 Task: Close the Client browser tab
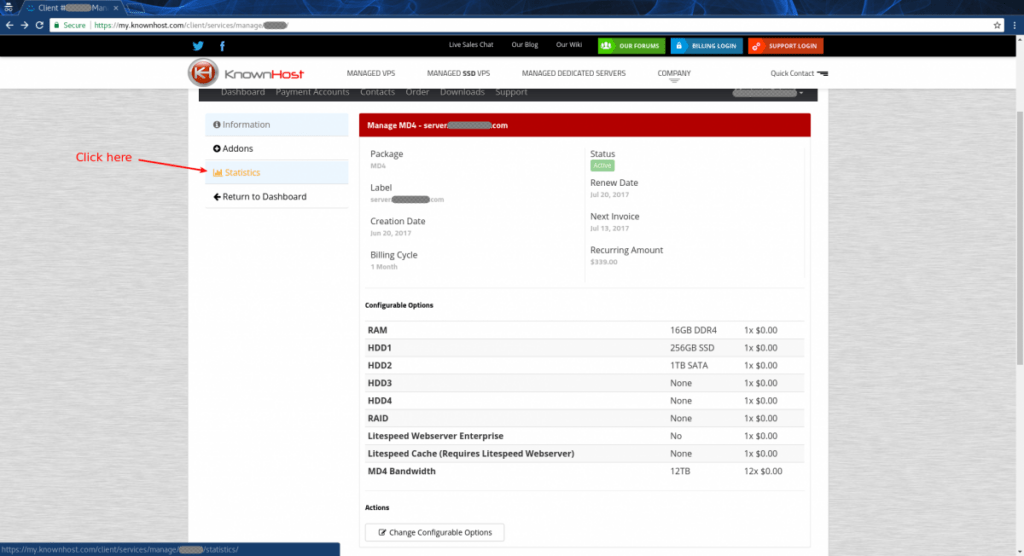tap(116, 8)
